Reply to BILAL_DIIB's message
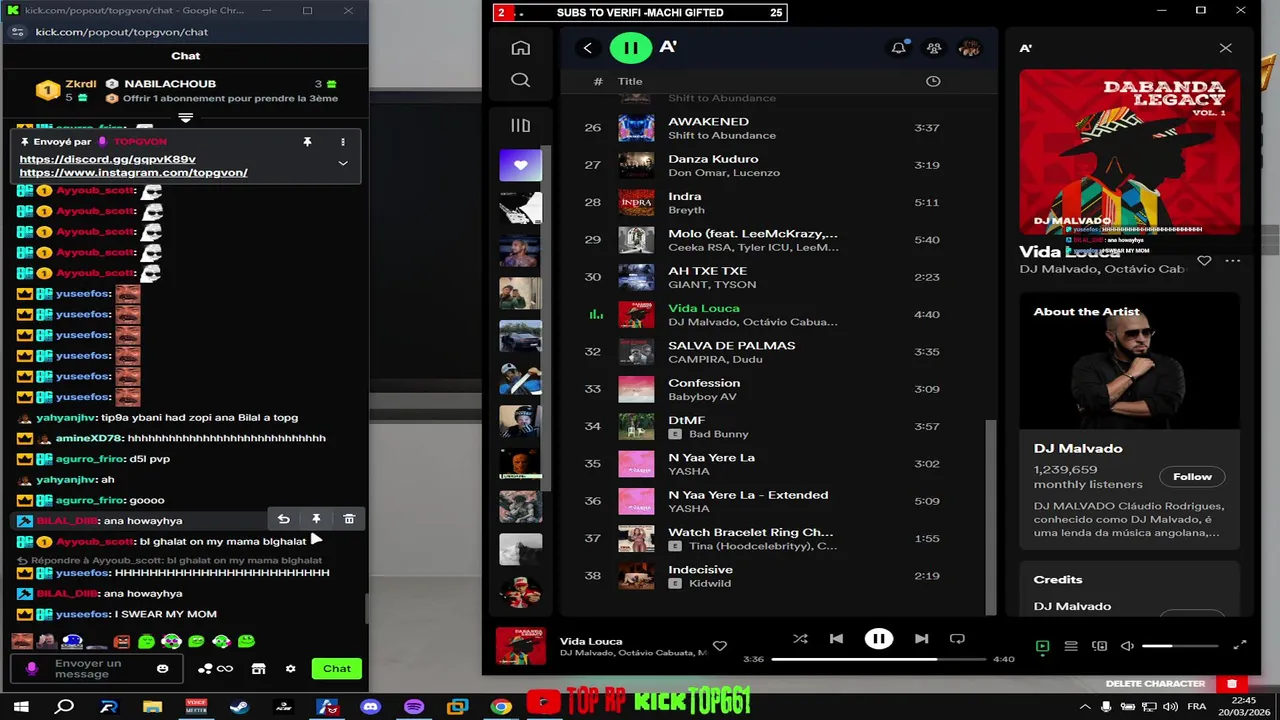 (x=284, y=519)
